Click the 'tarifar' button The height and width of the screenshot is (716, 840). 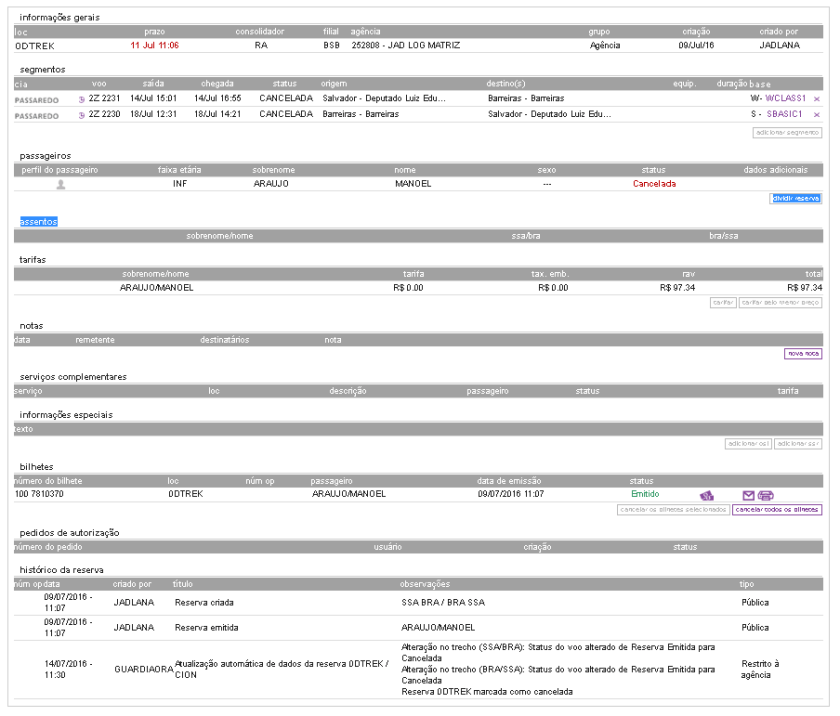(x=722, y=302)
